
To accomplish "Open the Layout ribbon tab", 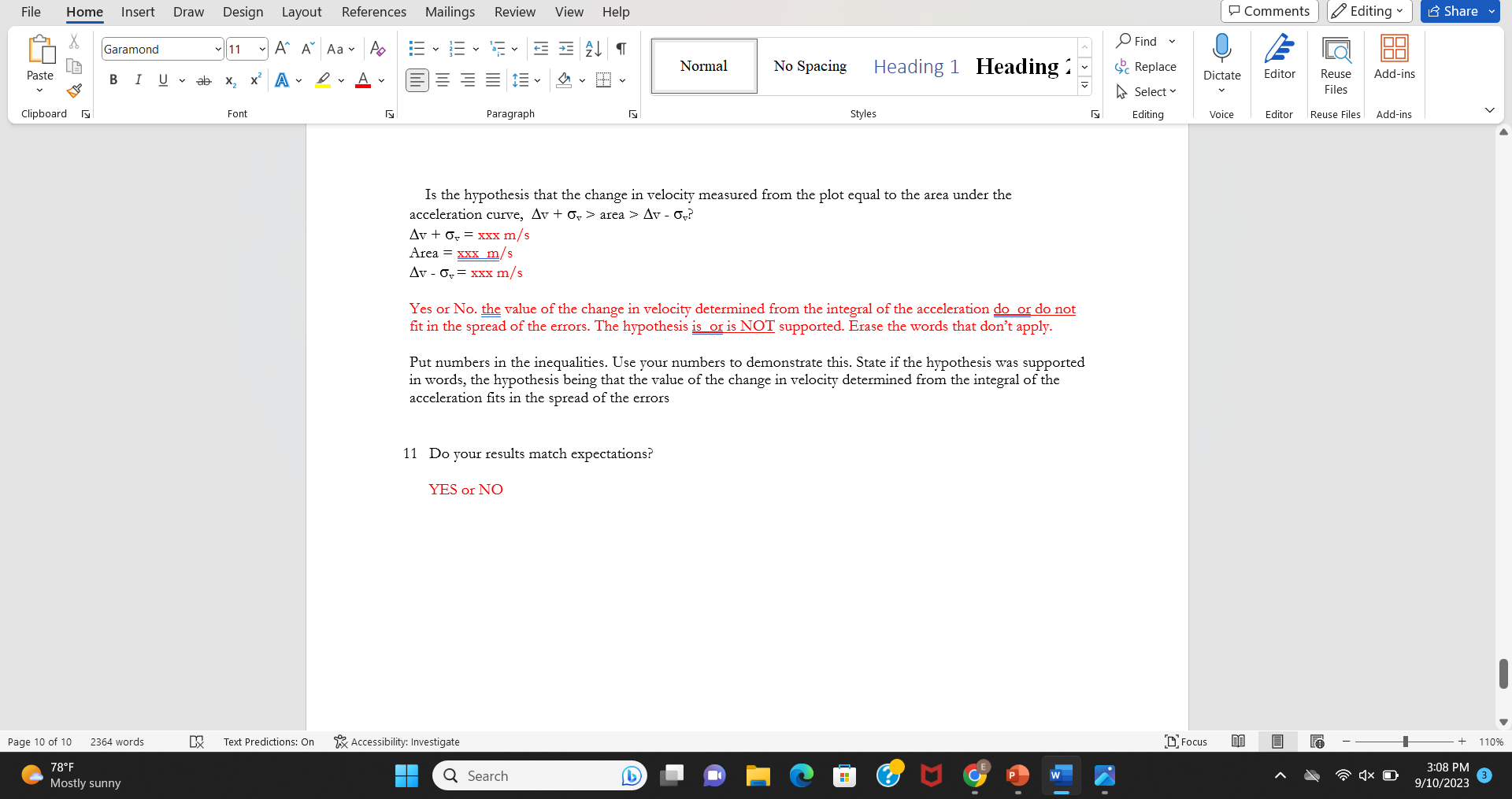I will coord(302,12).
